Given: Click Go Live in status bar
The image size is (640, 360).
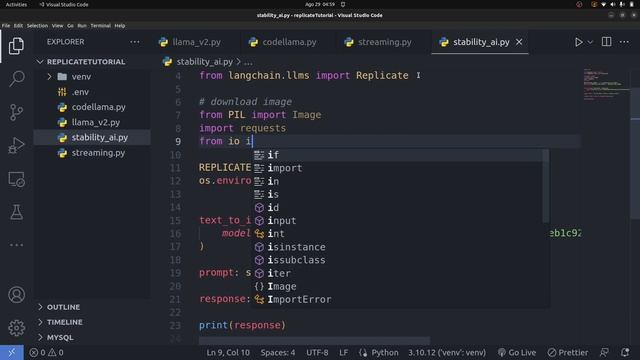Looking at the screenshot, I should [x=517, y=352].
